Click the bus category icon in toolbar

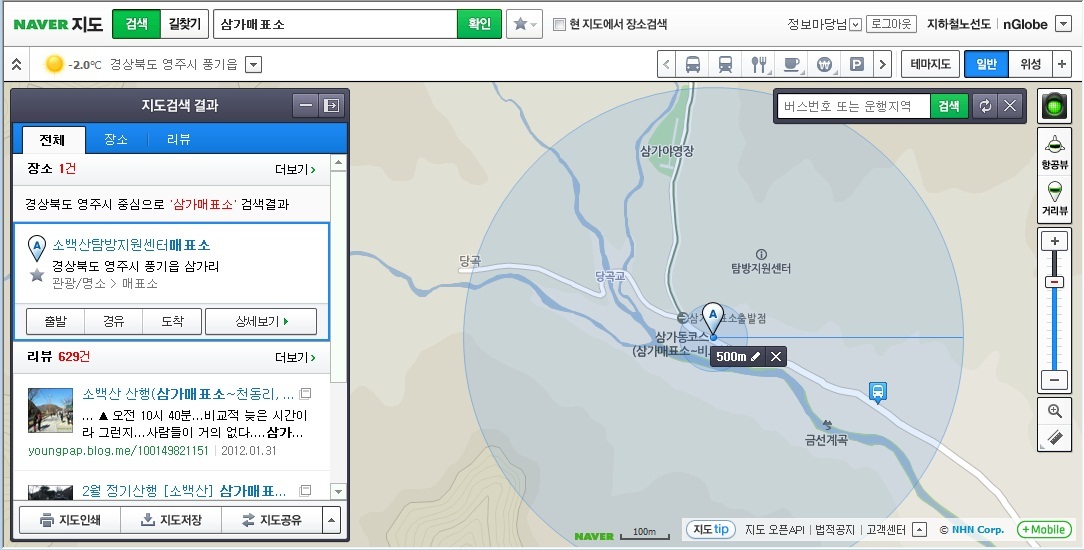pyautogui.click(x=693, y=64)
